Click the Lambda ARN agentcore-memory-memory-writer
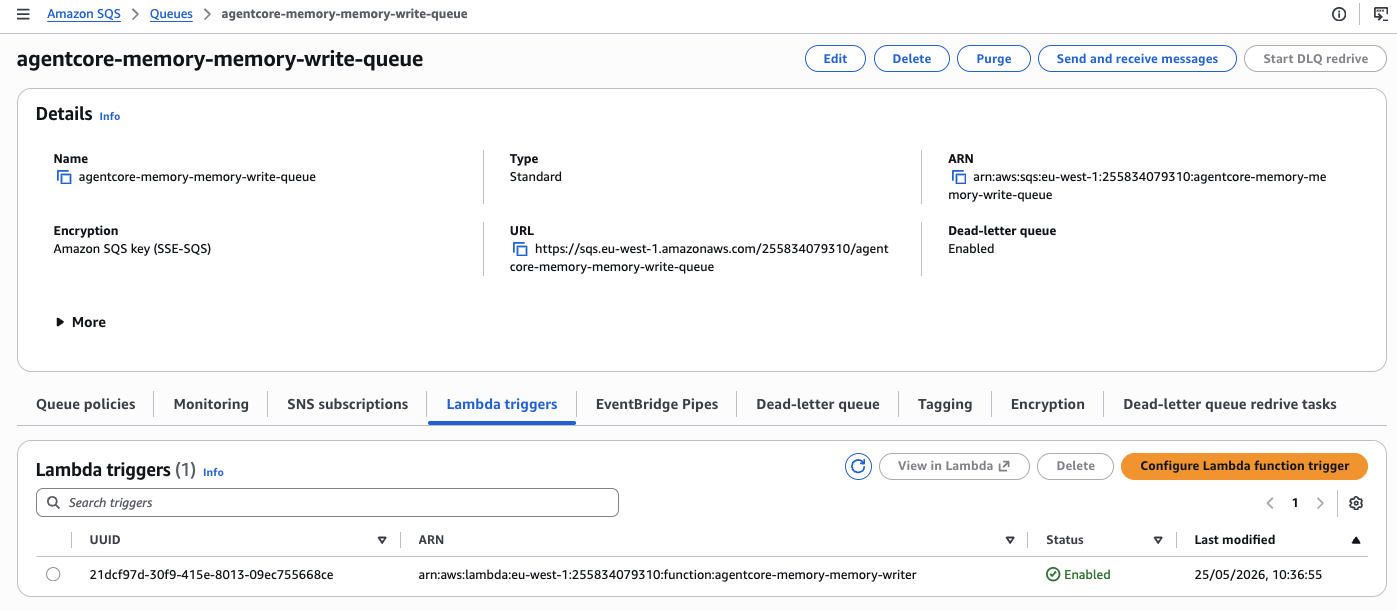Image resolution: width=1397 pixels, height=610 pixels. point(667,575)
